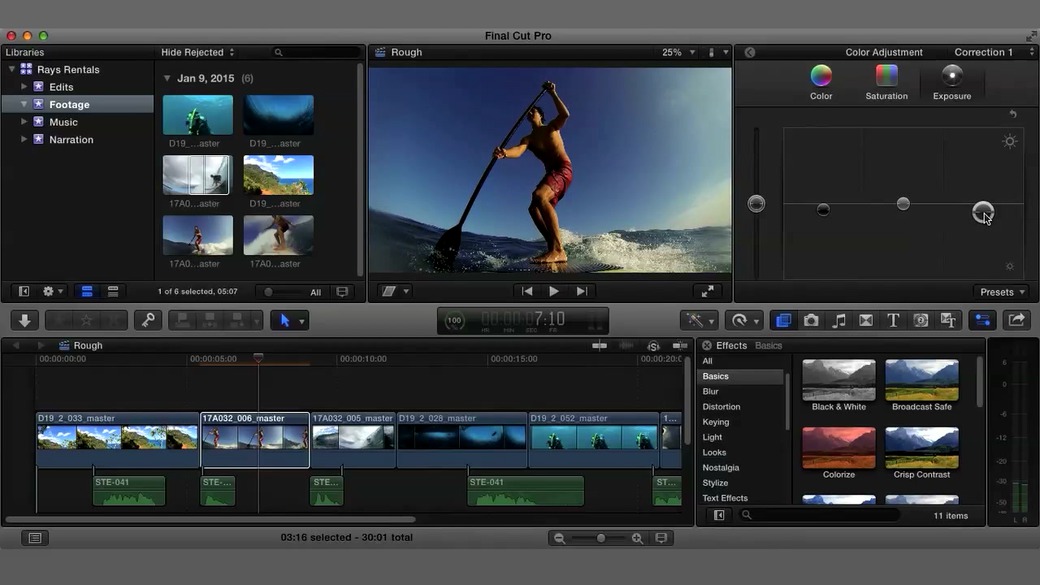Click the Share project icon

pos(1016,320)
